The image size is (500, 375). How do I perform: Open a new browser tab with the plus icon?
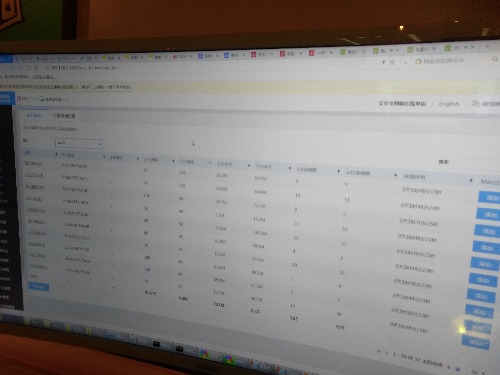[x=487, y=46]
